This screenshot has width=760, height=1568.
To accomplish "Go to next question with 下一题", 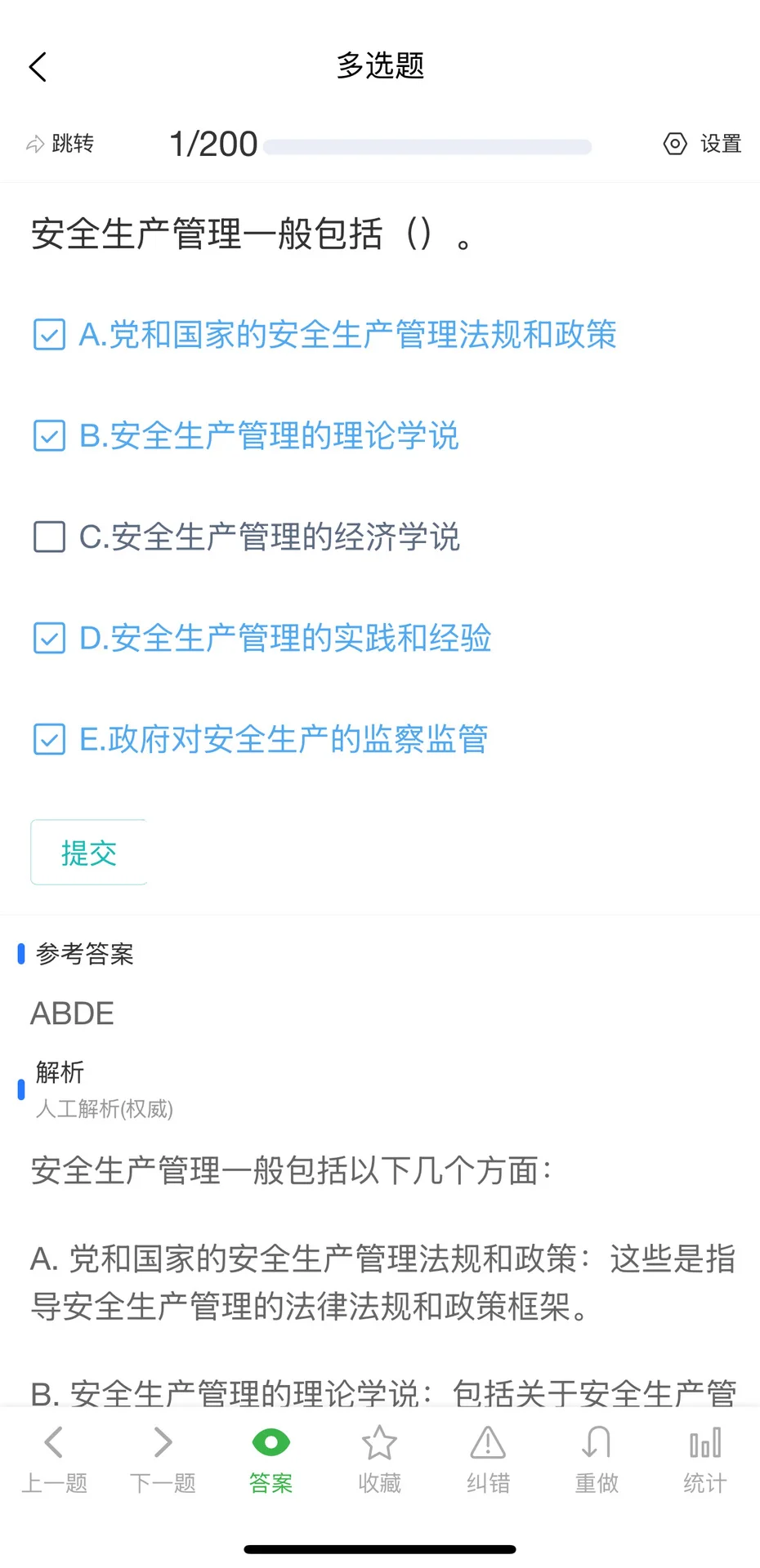I will click(163, 1460).
